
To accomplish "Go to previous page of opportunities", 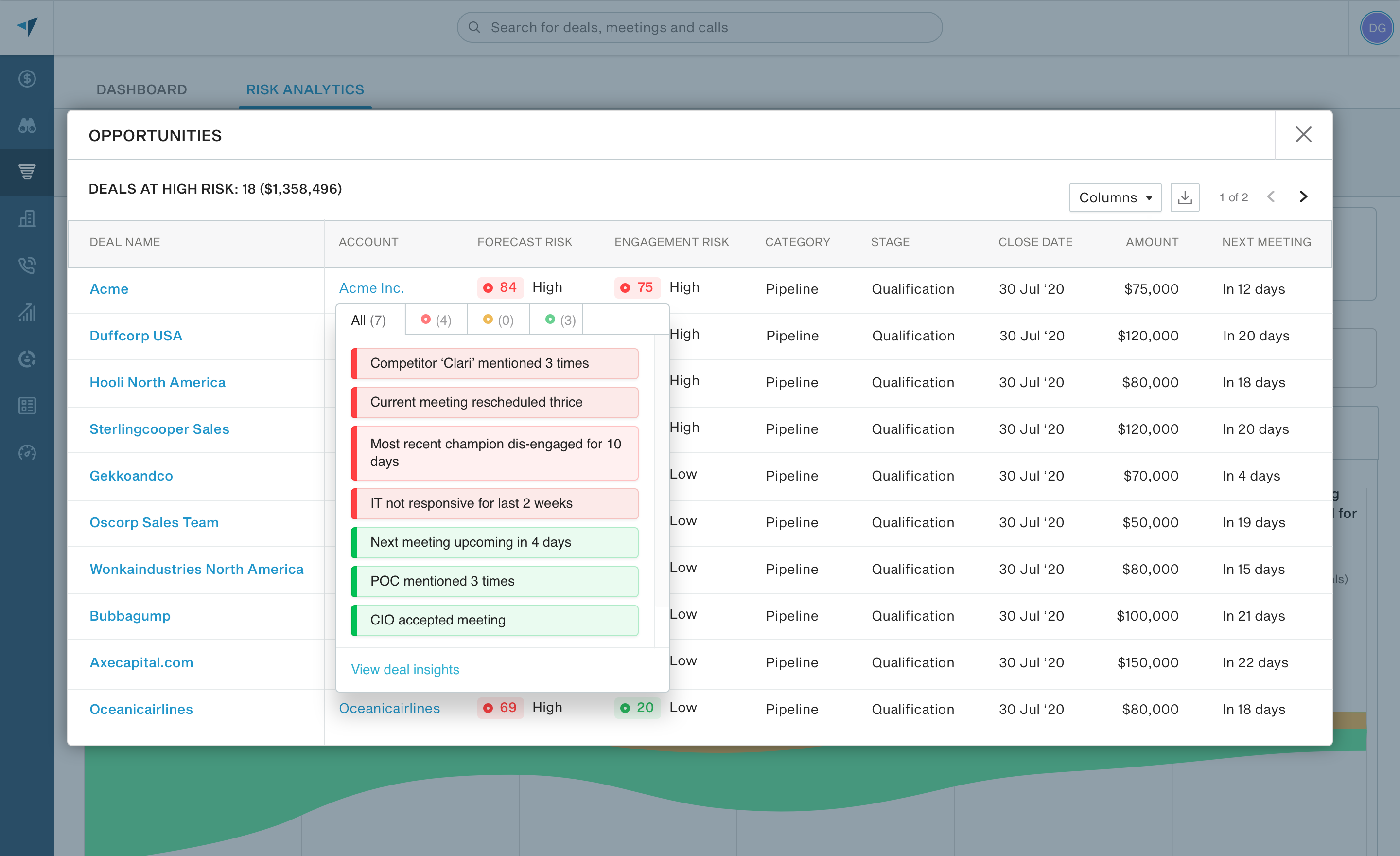I will pos(1271,196).
